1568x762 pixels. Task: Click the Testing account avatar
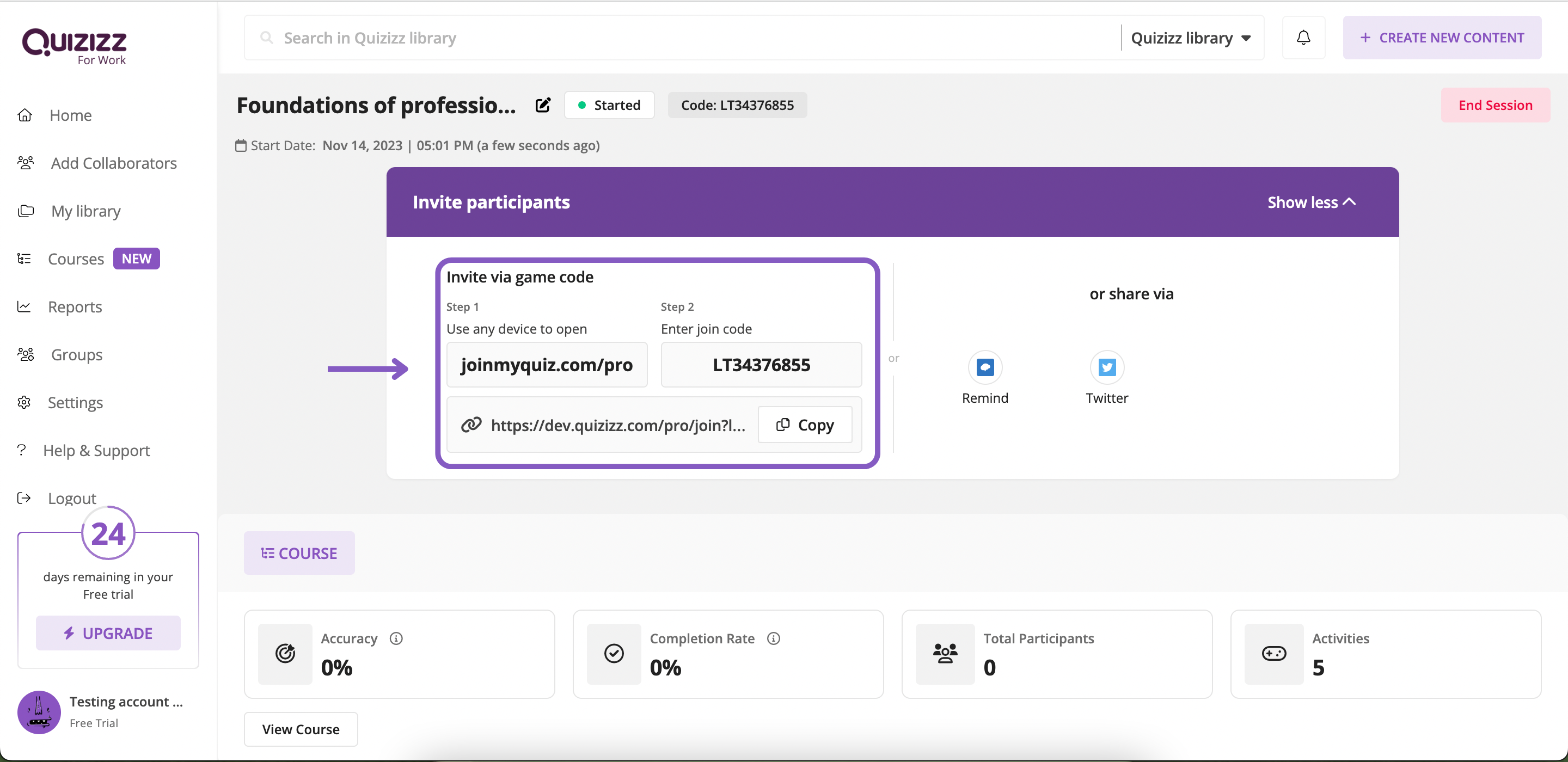pyautogui.click(x=39, y=711)
